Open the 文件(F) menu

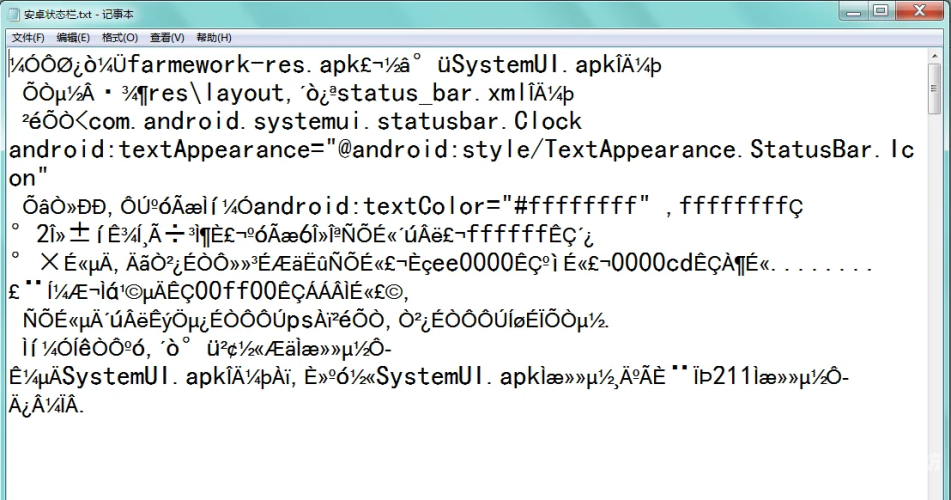(x=28, y=38)
